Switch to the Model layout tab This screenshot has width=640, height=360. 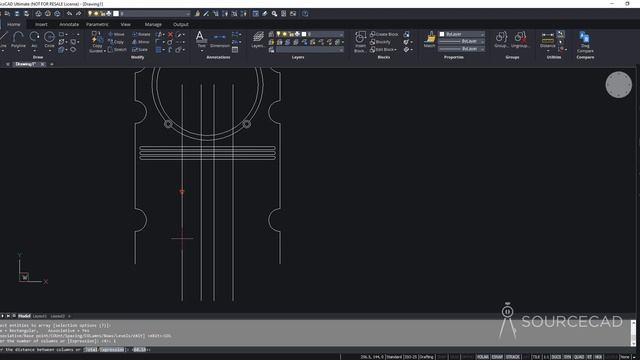click(24, 316)
